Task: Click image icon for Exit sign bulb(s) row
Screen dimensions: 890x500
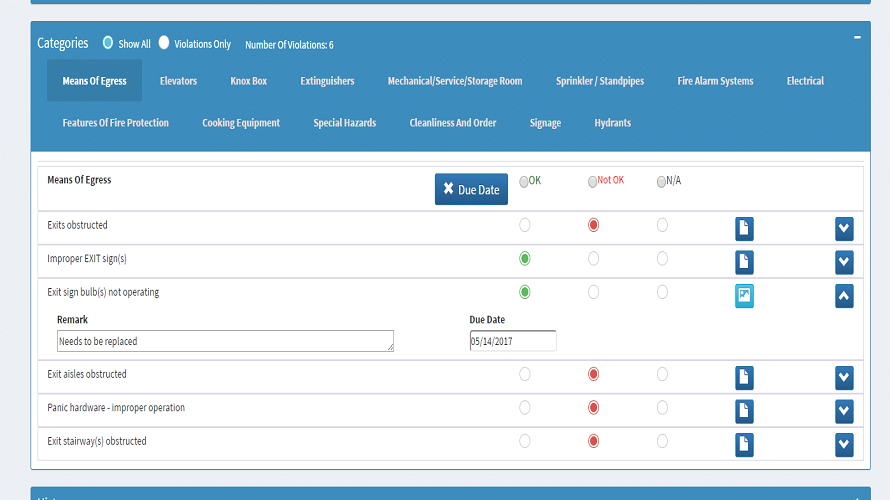Action: coord(744,295)
